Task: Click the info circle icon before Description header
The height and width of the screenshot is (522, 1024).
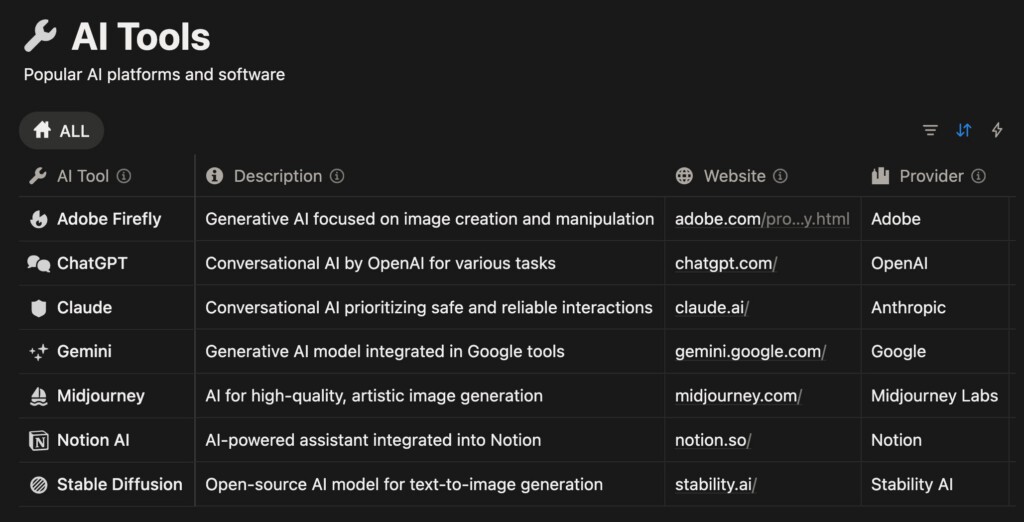Action: [x=214, y=176]
